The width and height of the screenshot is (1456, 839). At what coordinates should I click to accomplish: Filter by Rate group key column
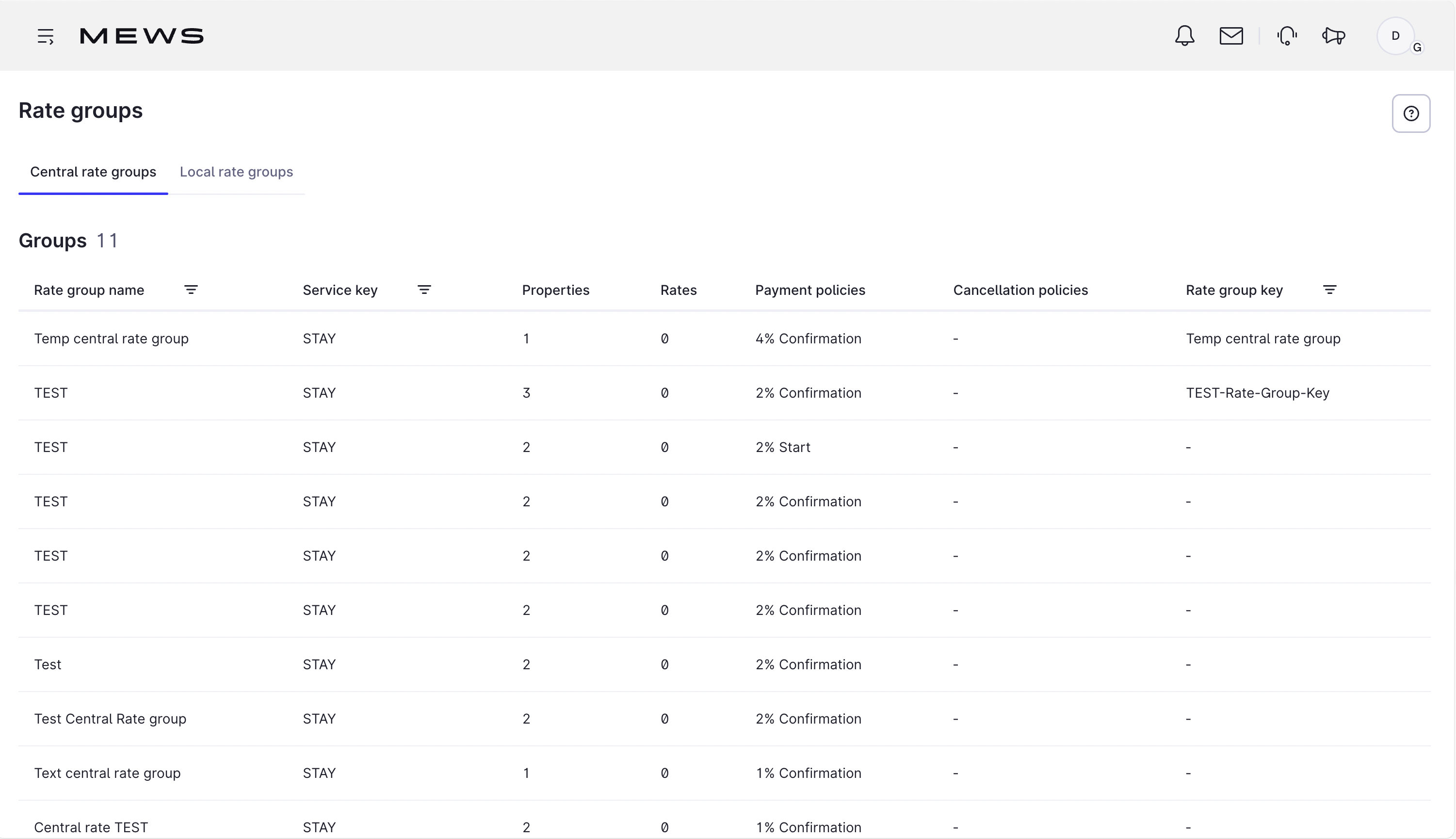coord(1330,290)
